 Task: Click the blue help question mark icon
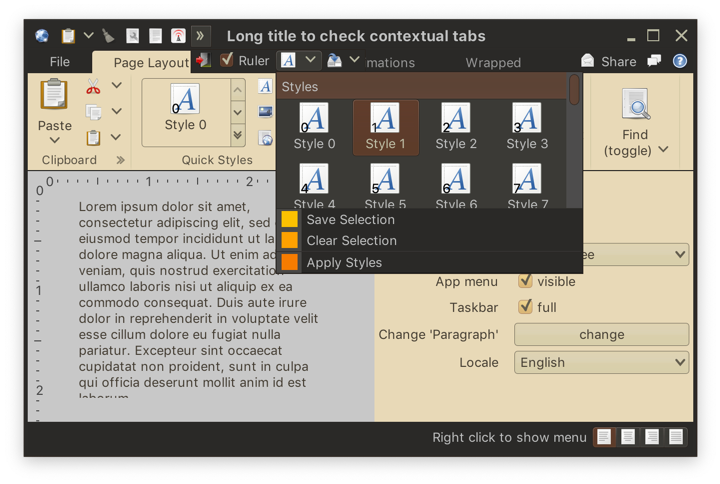(x=680, y=61)
